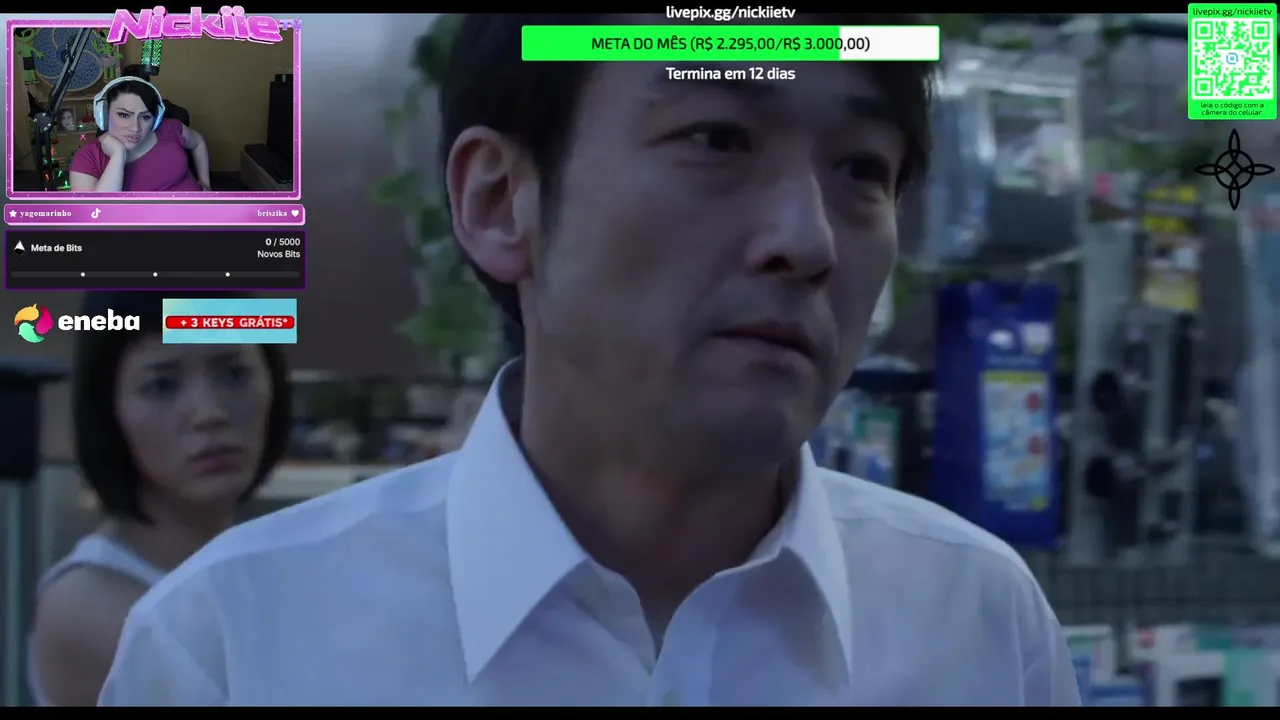The image size is (1280, 720).
Task: Click the colorful eneba logo icon
Action: coord(33,323)
